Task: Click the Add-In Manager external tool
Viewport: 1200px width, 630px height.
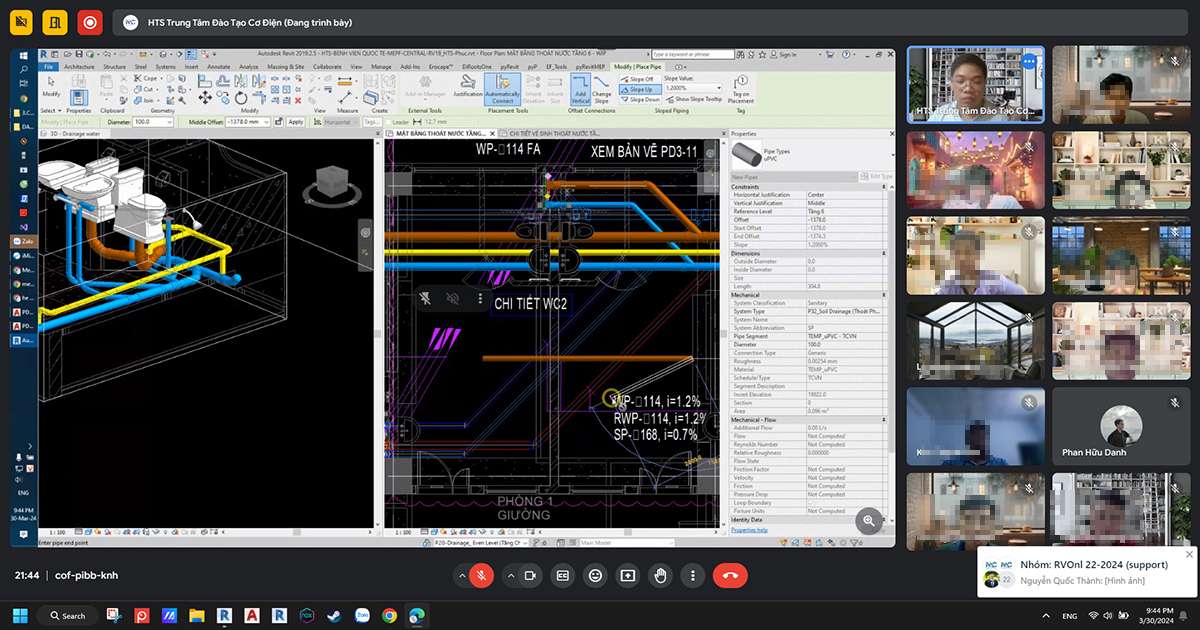Action: (x=424, y=88)
